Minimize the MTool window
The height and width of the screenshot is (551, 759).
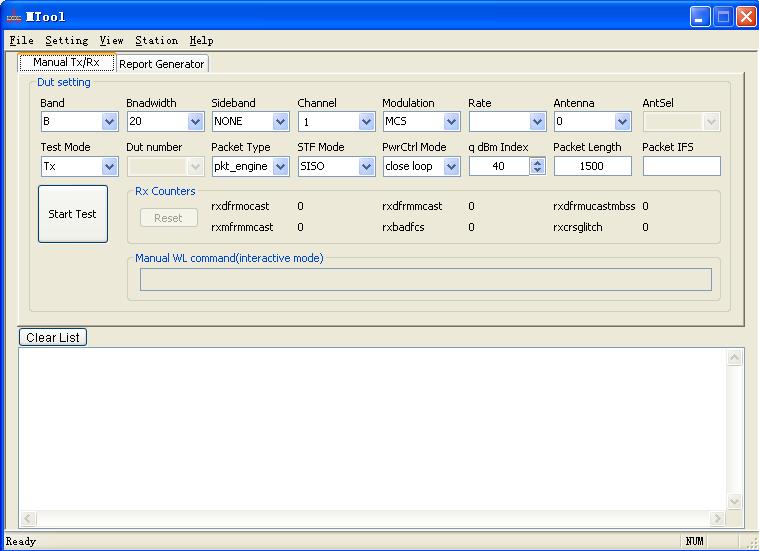[699, 17]
